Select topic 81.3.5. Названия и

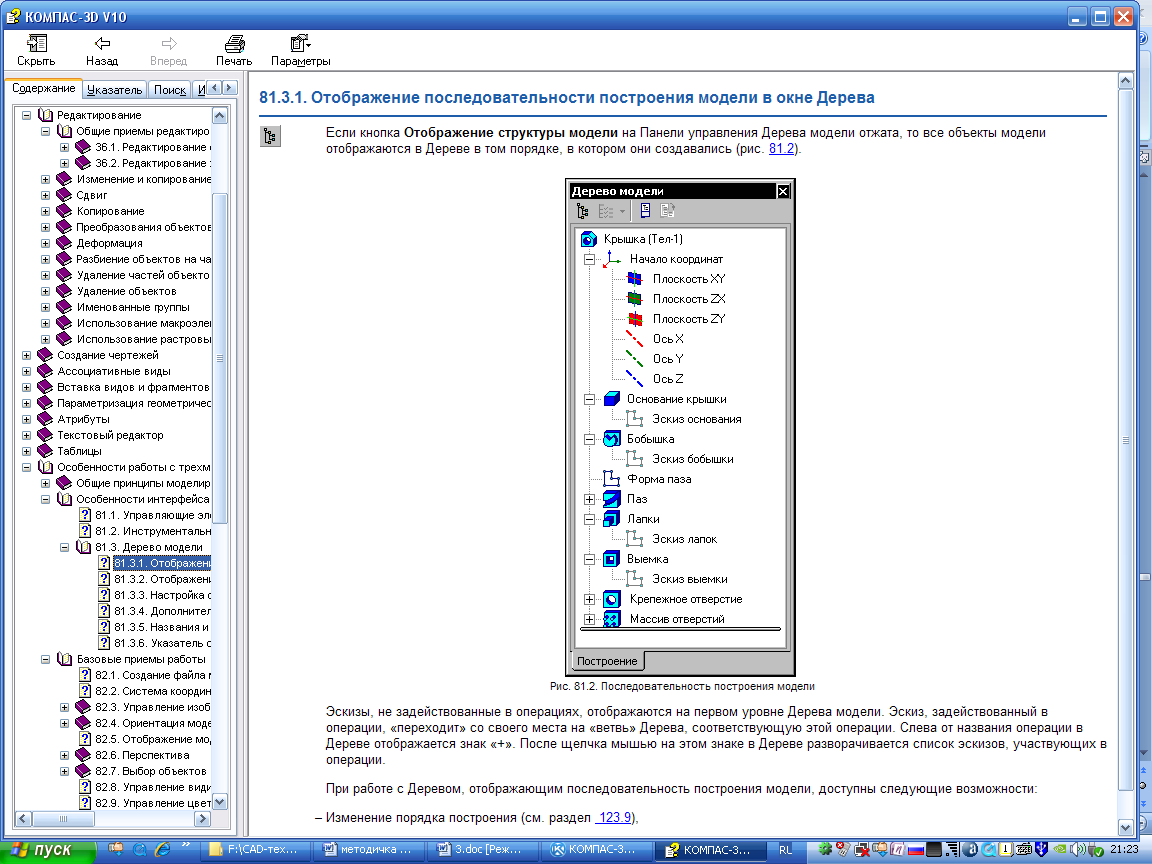pyautogui.click(x=161, y=627)
